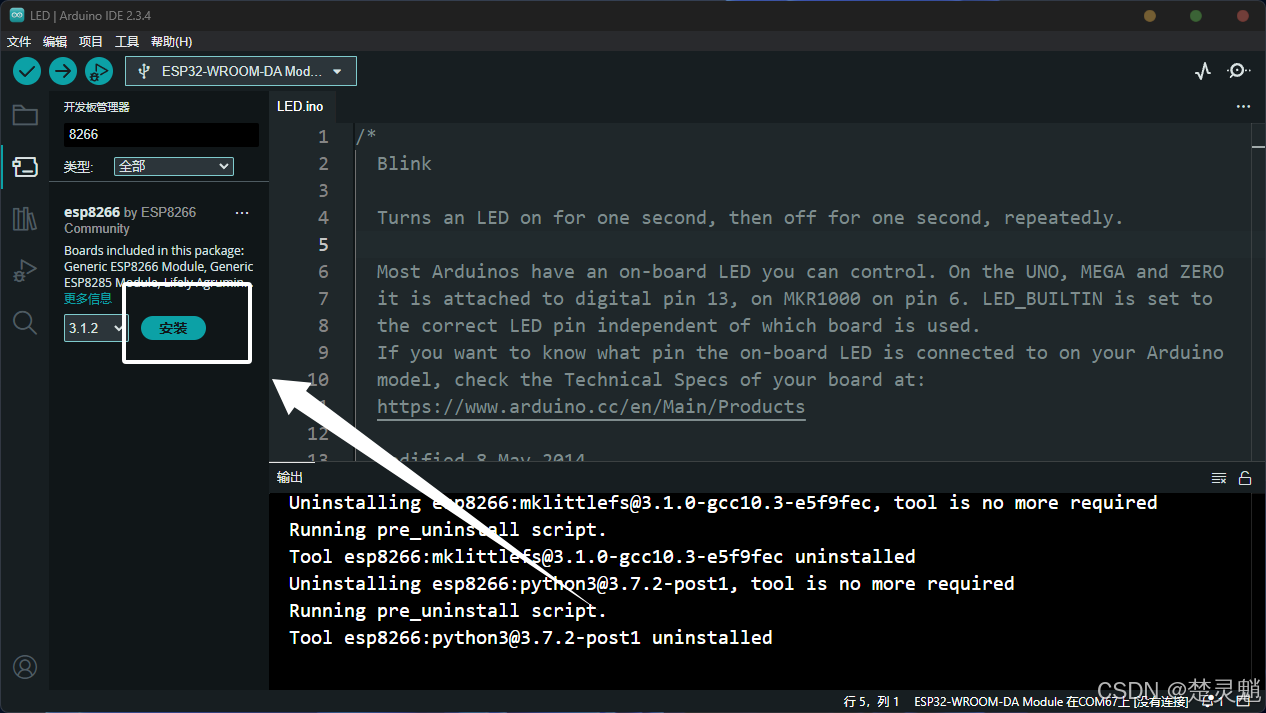The height and width of the screenshot is (713, 1266).
Task: Open the 工具 menu
Action: click(127, 42)
